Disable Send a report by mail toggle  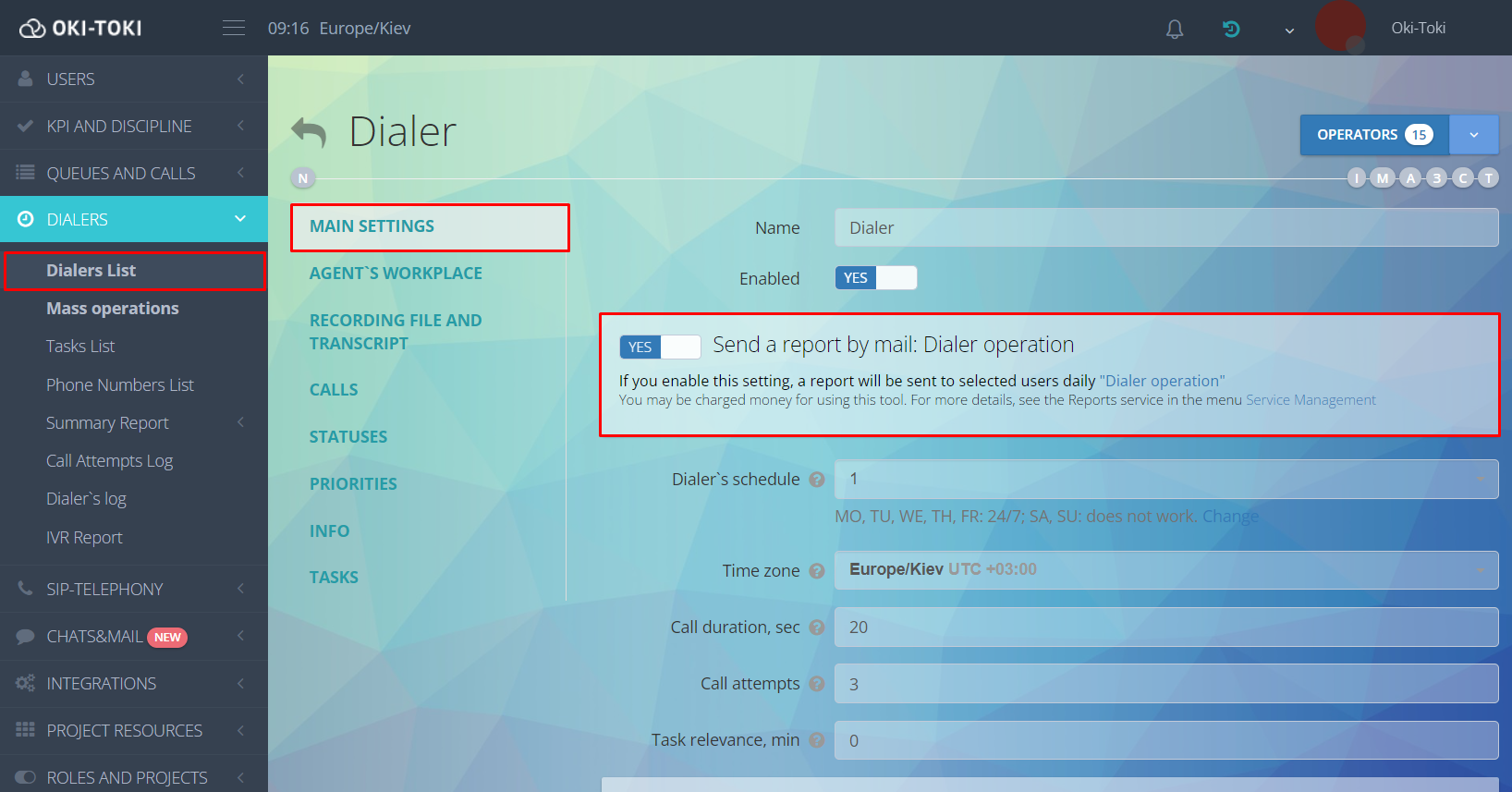pos(660,347)
